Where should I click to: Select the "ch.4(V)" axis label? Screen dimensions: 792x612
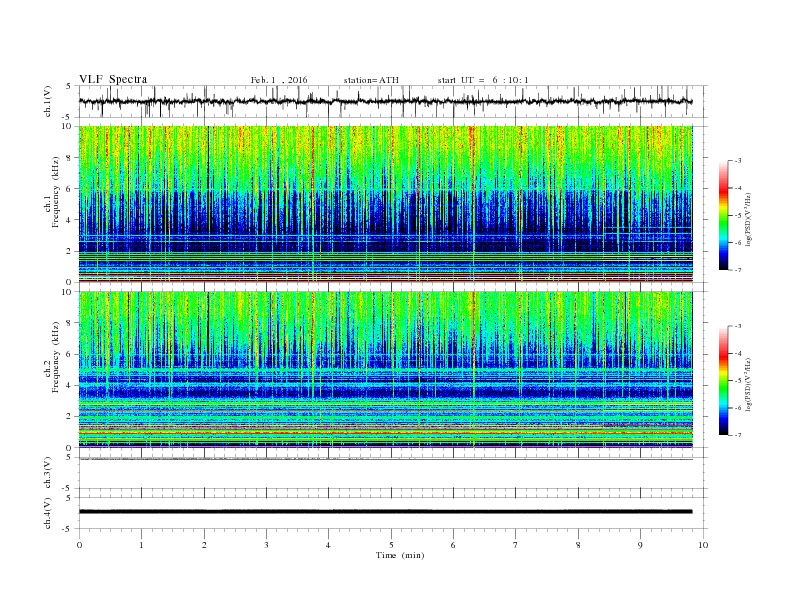48,513
